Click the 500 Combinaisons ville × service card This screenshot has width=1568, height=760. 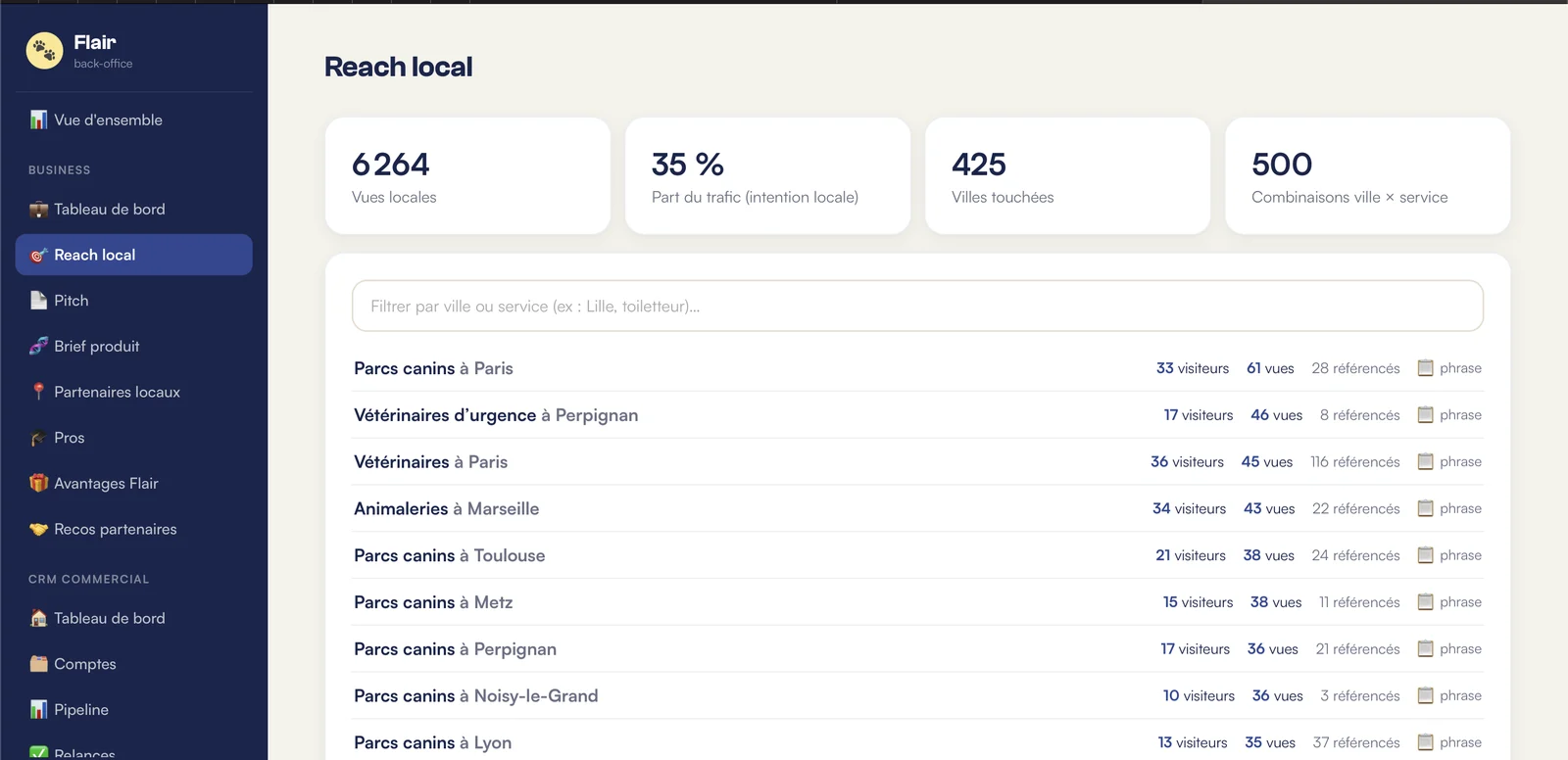coord(1367,176)
